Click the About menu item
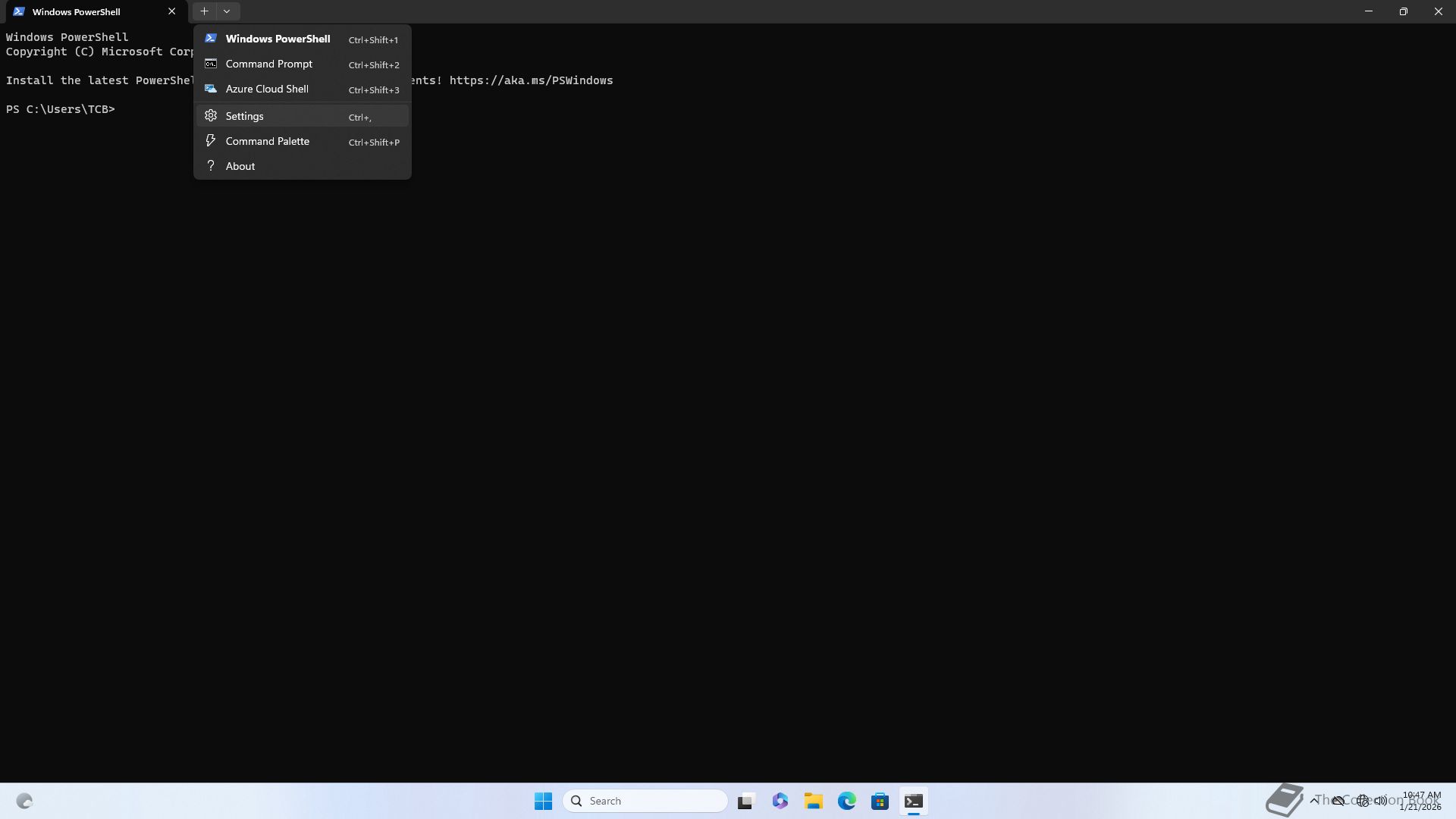Image resolution: width=1456 pixels, height=819 pixels. coord(240,166)
